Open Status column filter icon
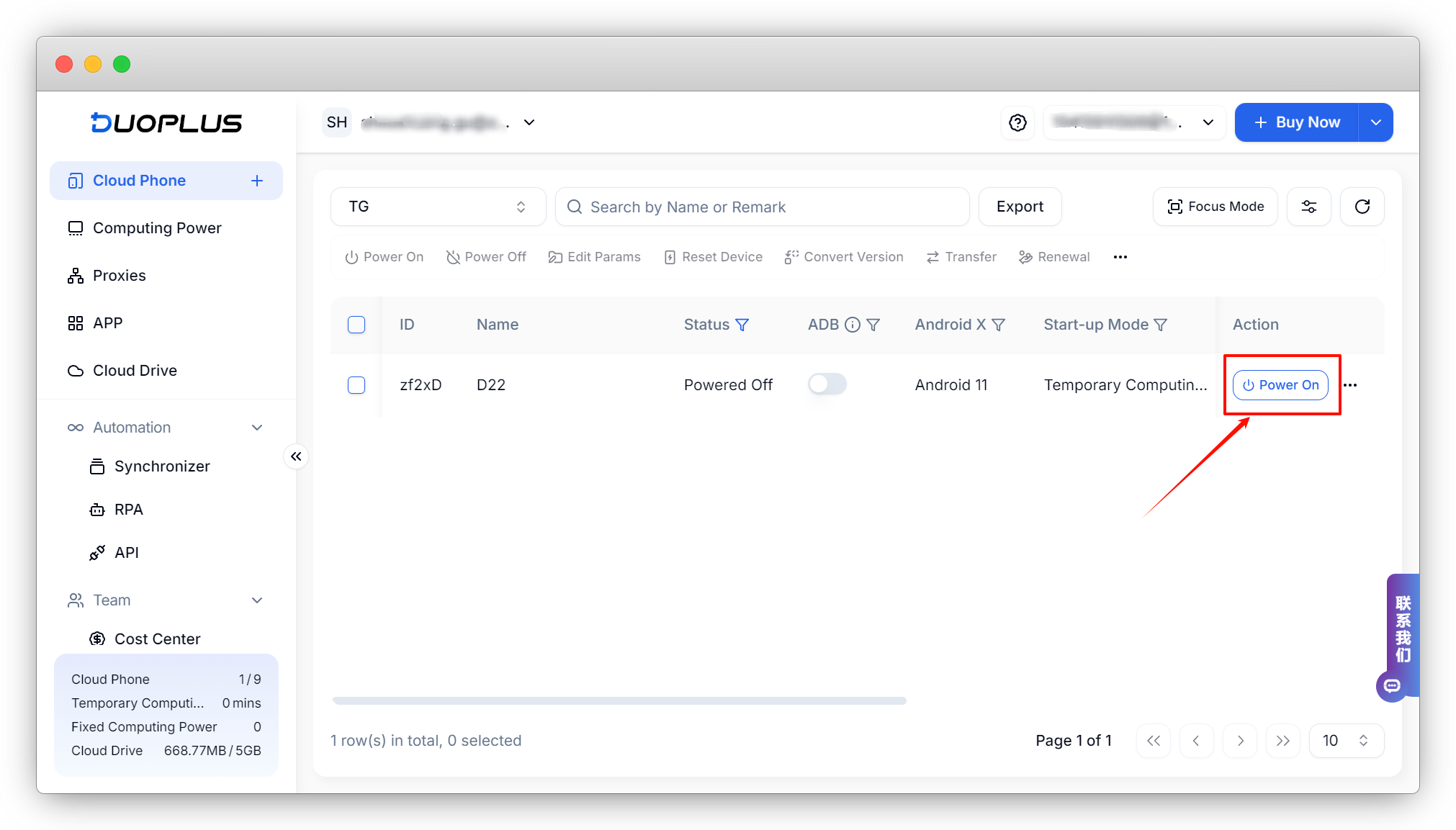 (x=742, y=325)
